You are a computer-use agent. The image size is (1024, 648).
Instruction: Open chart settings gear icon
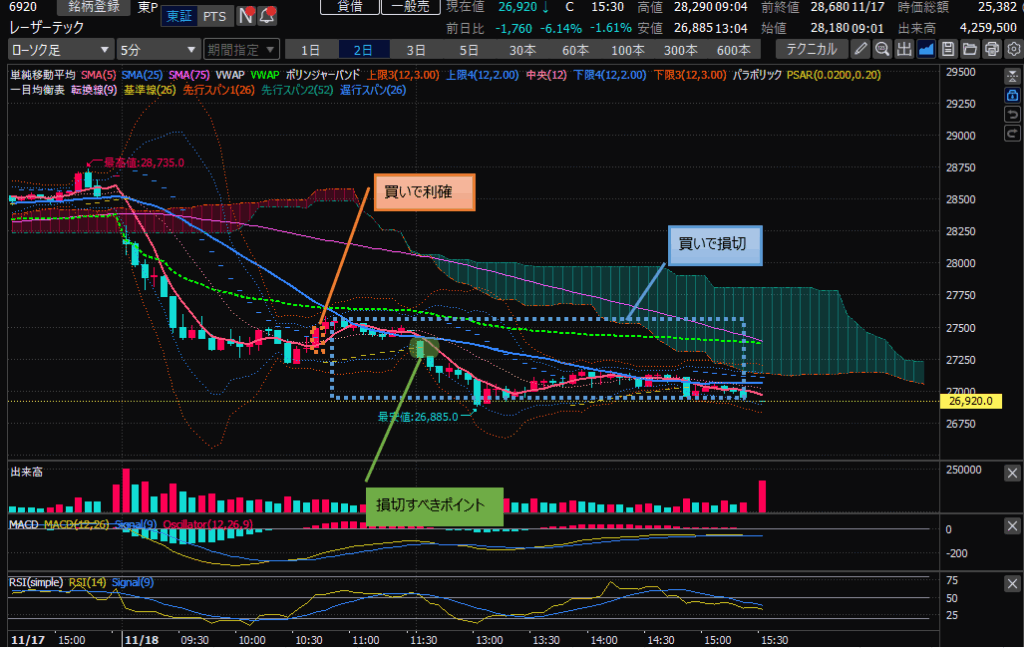point(1013,48)
